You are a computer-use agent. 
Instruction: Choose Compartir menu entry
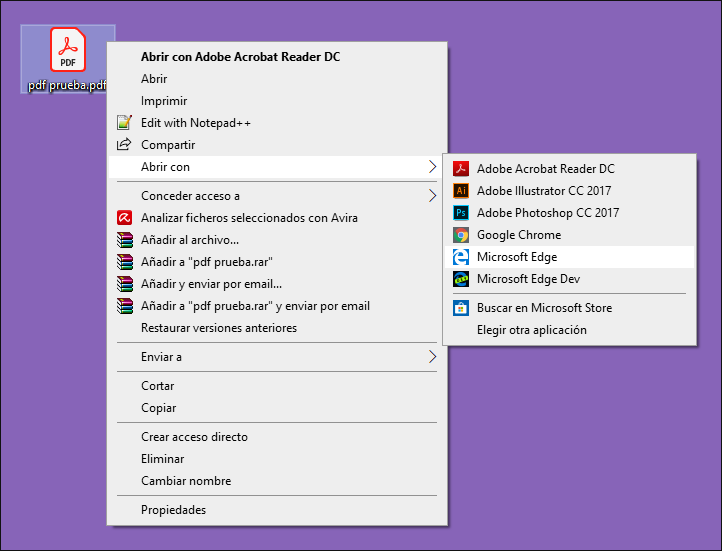click(x=277, y=145)
